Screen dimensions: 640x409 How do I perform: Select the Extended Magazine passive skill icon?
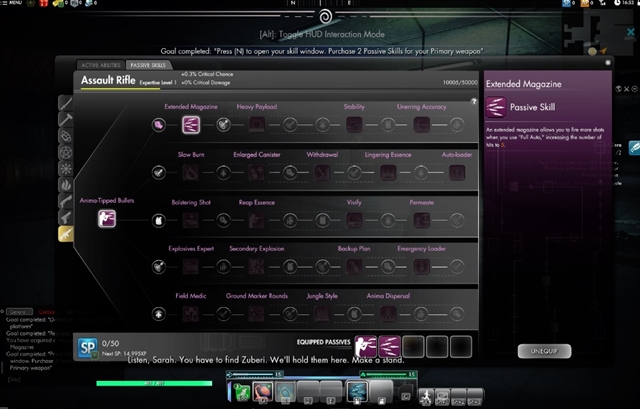190,124
